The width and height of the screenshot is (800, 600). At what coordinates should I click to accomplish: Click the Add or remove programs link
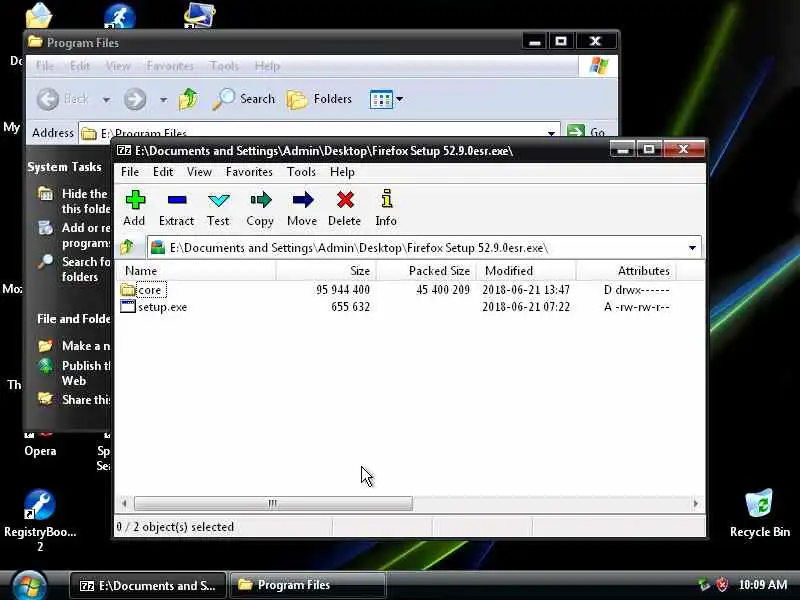pos(85,235)
